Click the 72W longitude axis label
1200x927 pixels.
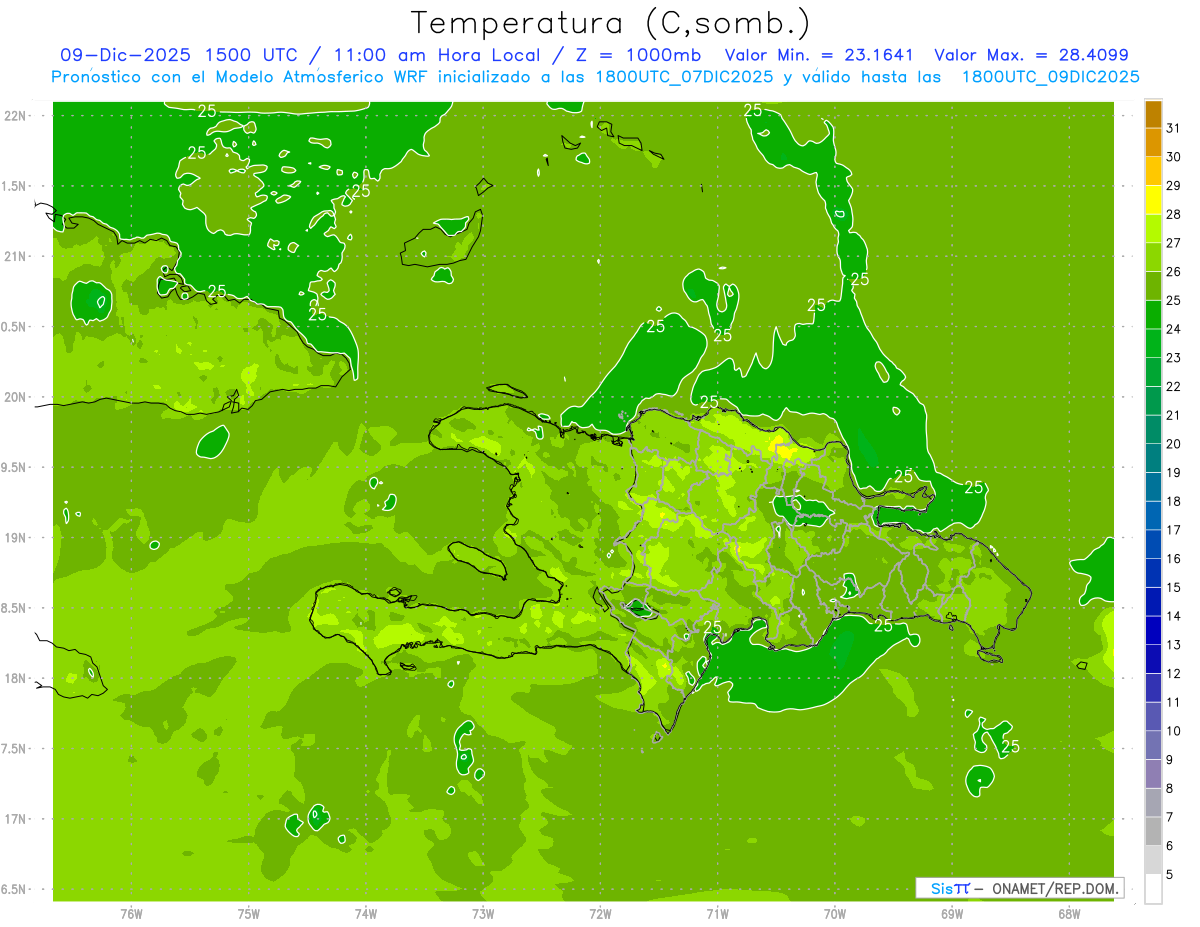[x=600, y=914]
